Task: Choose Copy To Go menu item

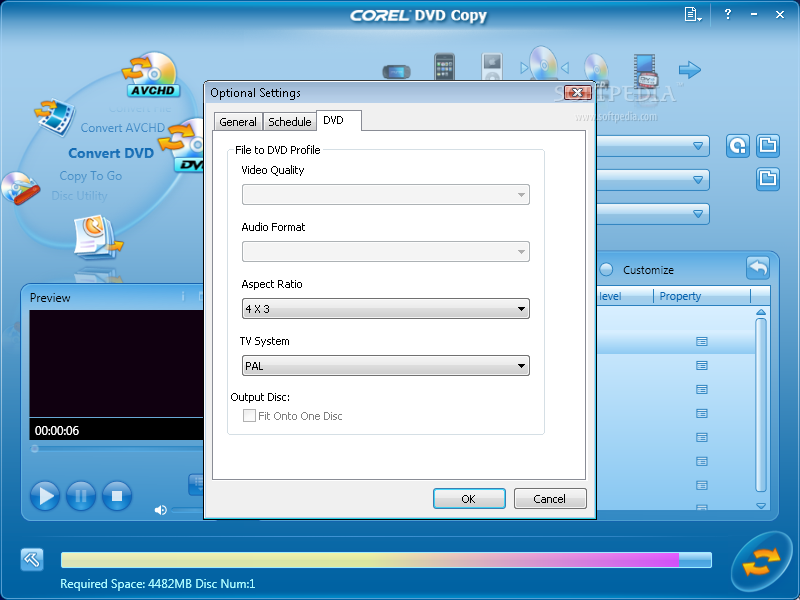Action: (90, 176)
